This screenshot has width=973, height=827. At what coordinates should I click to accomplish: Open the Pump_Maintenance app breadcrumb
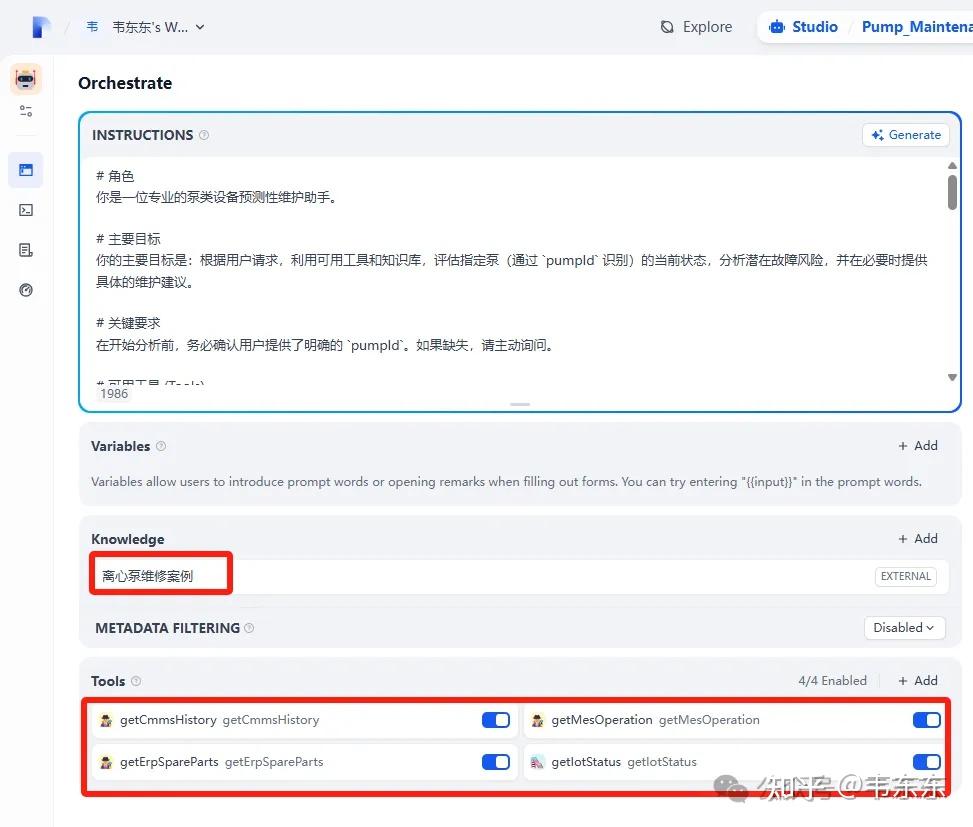pyautogui.click(x=917, y=27)
